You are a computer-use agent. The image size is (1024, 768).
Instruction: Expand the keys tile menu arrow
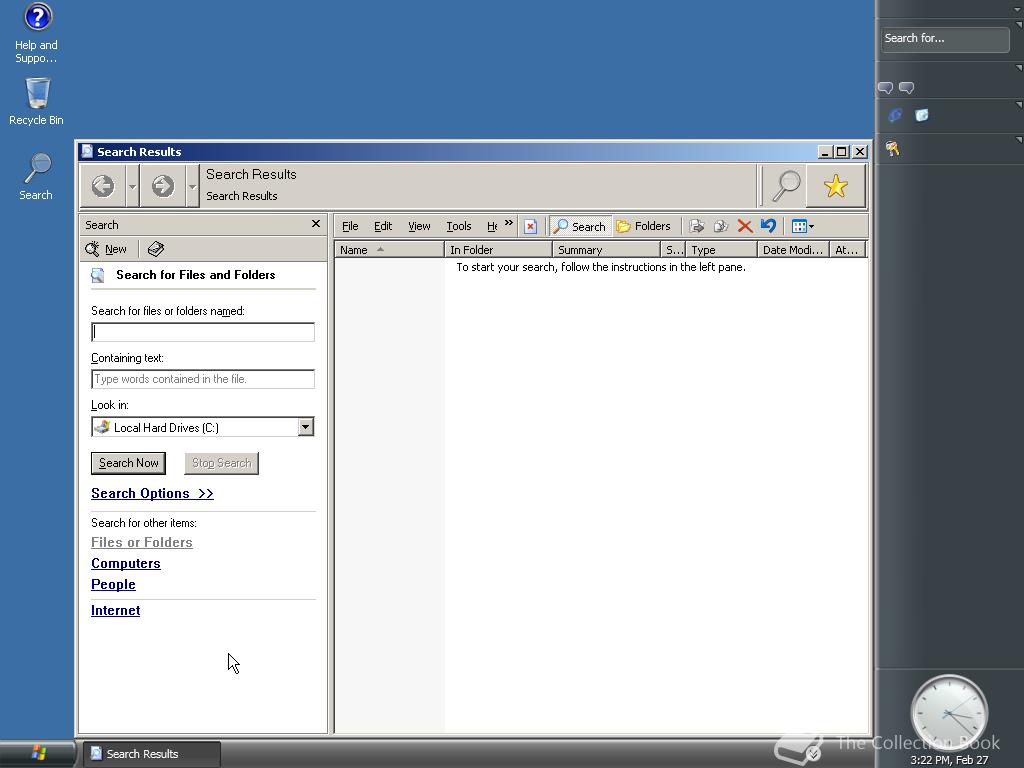[1019, 140]
